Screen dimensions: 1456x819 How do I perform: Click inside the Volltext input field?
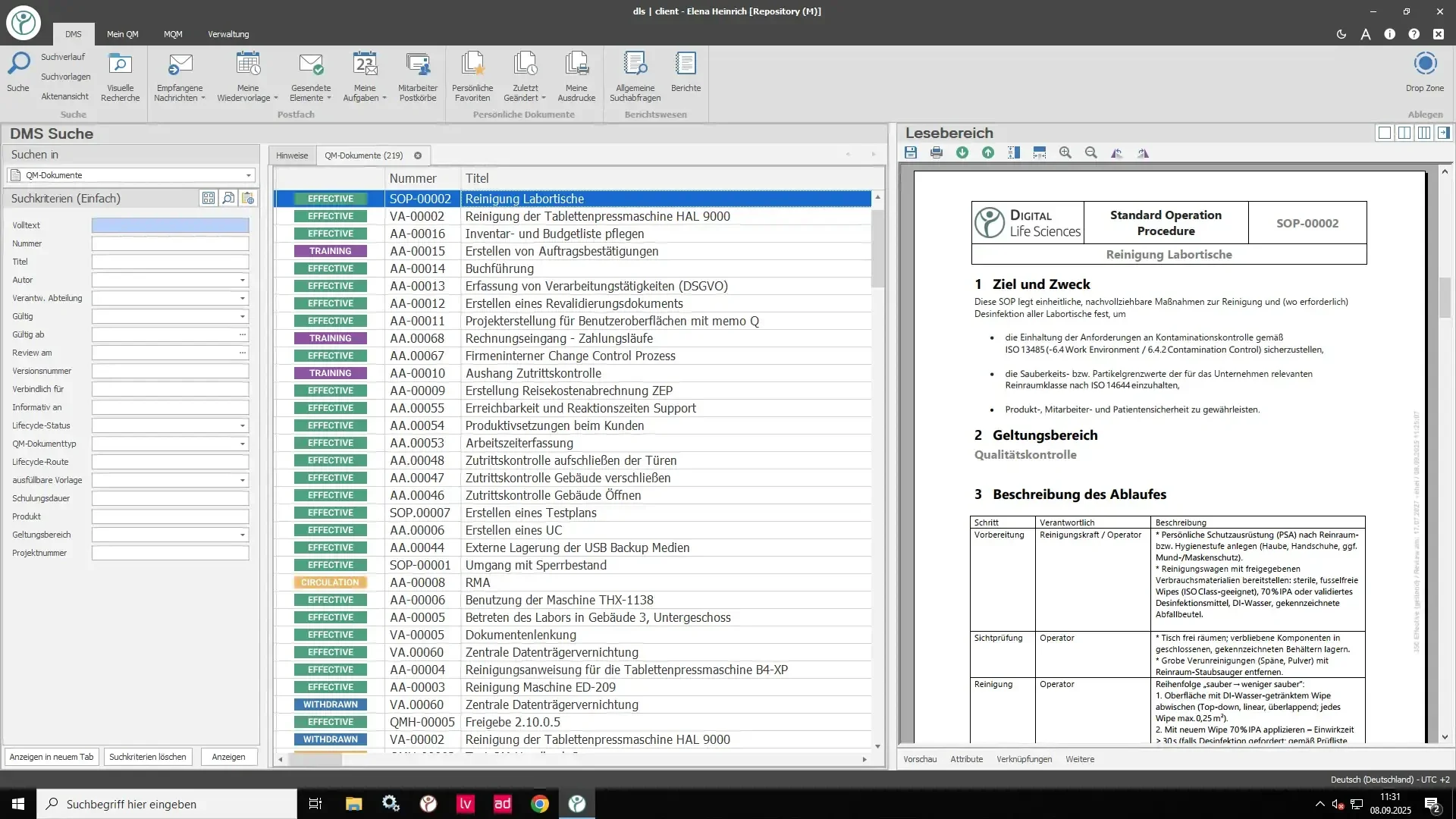[170, 225]
